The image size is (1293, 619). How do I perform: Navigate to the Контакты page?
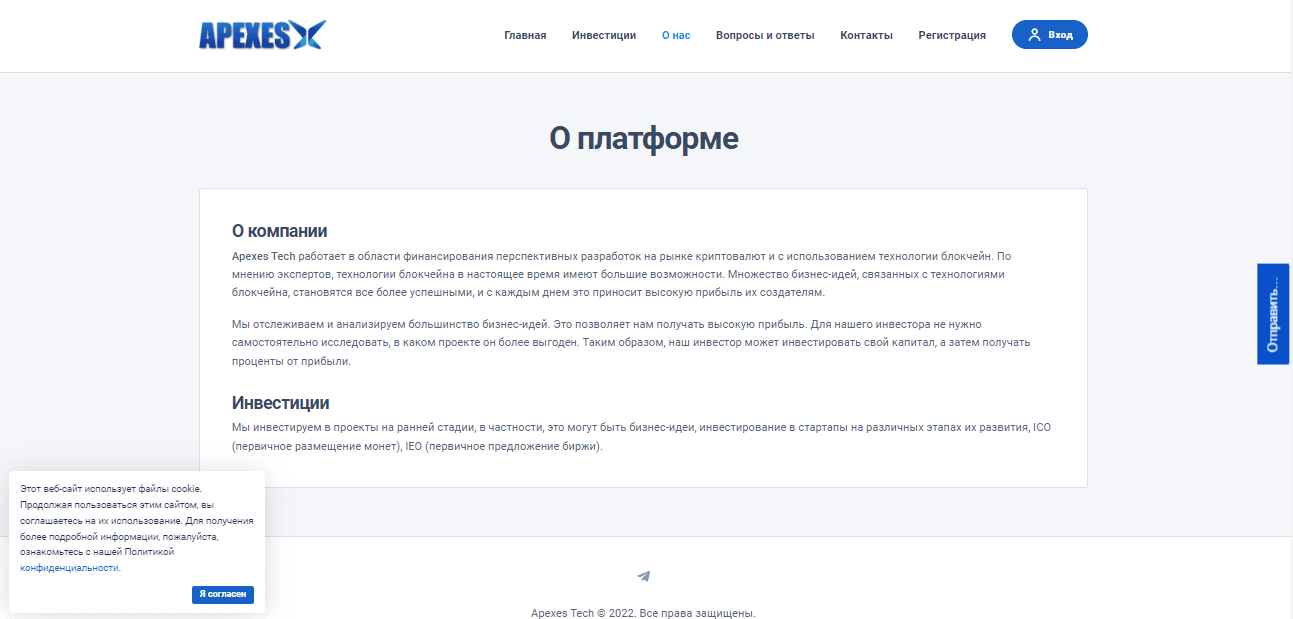click(866, 34)
